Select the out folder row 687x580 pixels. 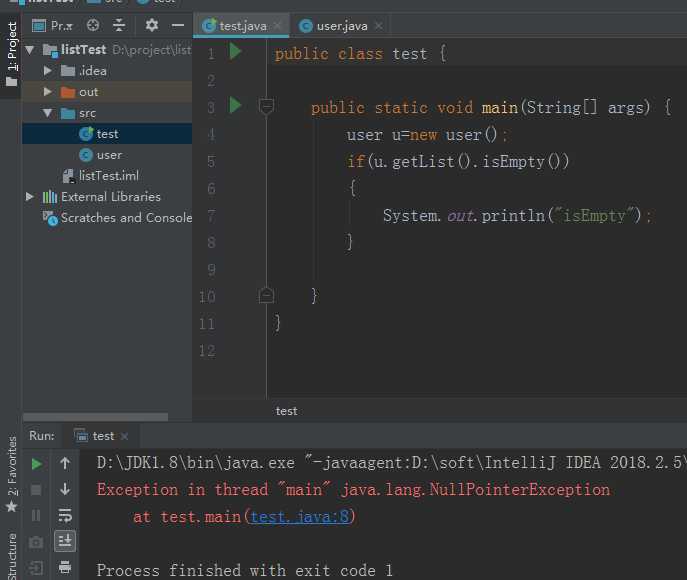click(x=107, y=92)
